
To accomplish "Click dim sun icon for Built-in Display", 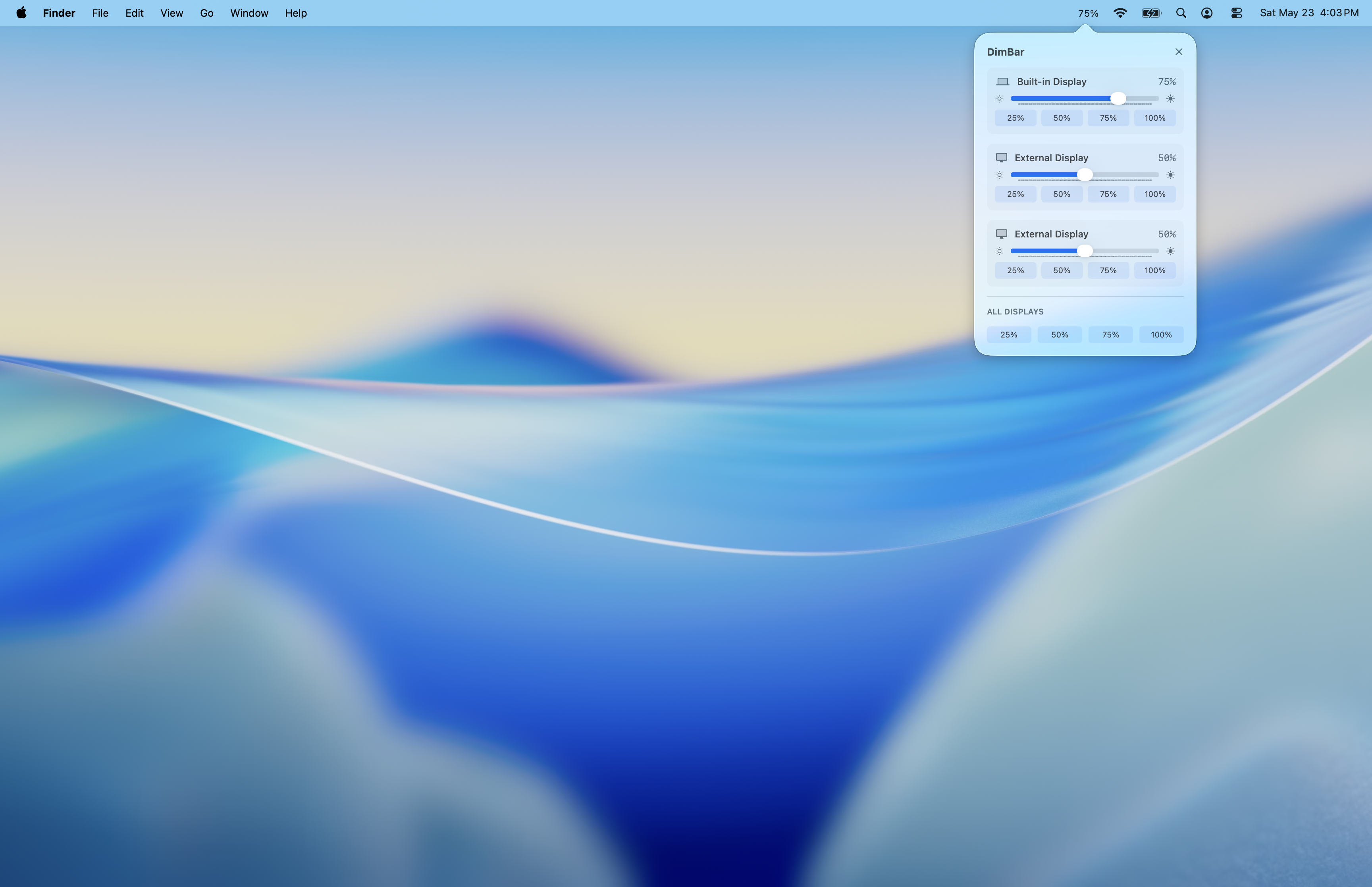I will coord(999,98).
